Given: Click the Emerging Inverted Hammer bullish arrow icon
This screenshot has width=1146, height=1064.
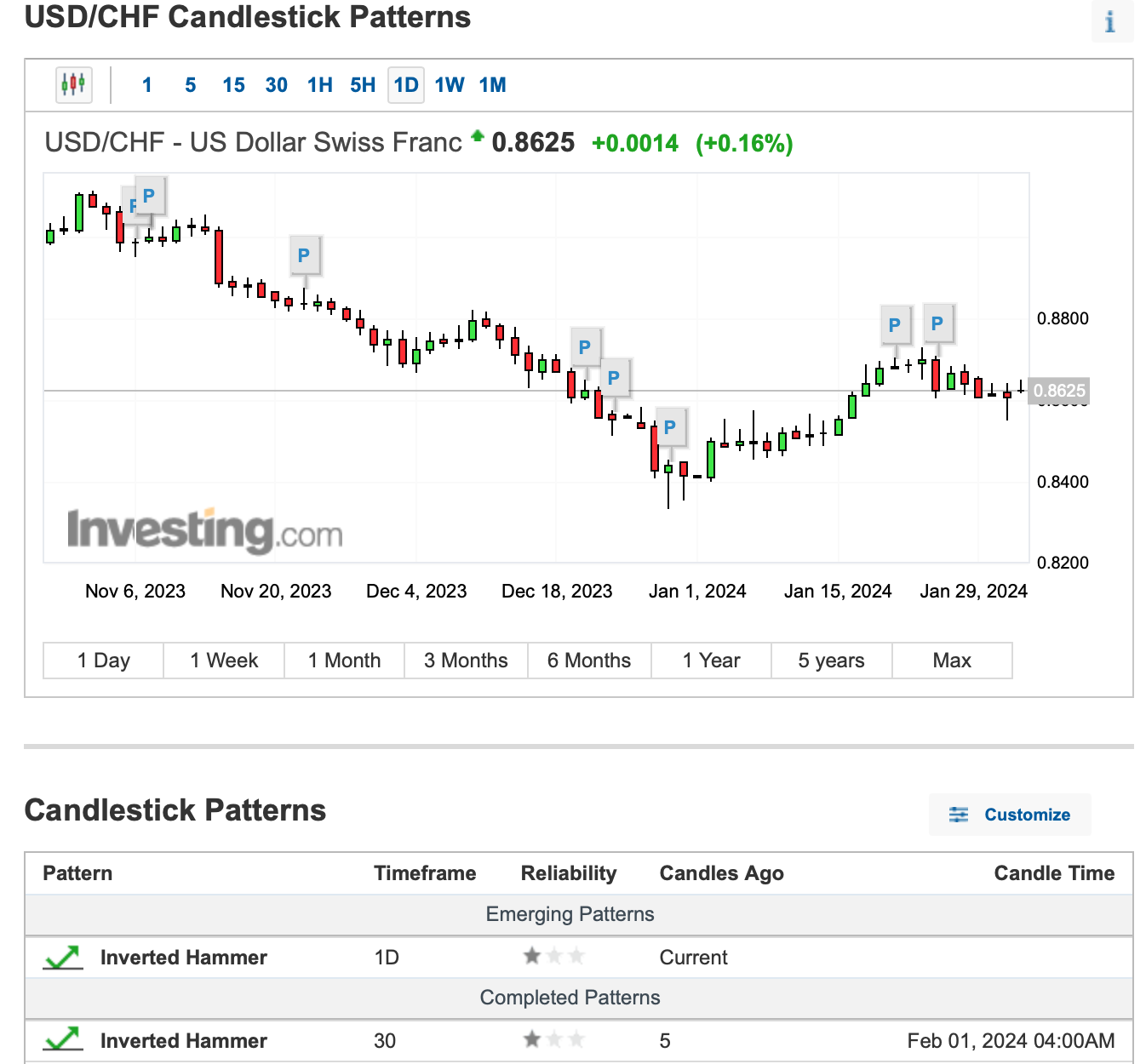Looking at the screenshot, I should 62,958.
